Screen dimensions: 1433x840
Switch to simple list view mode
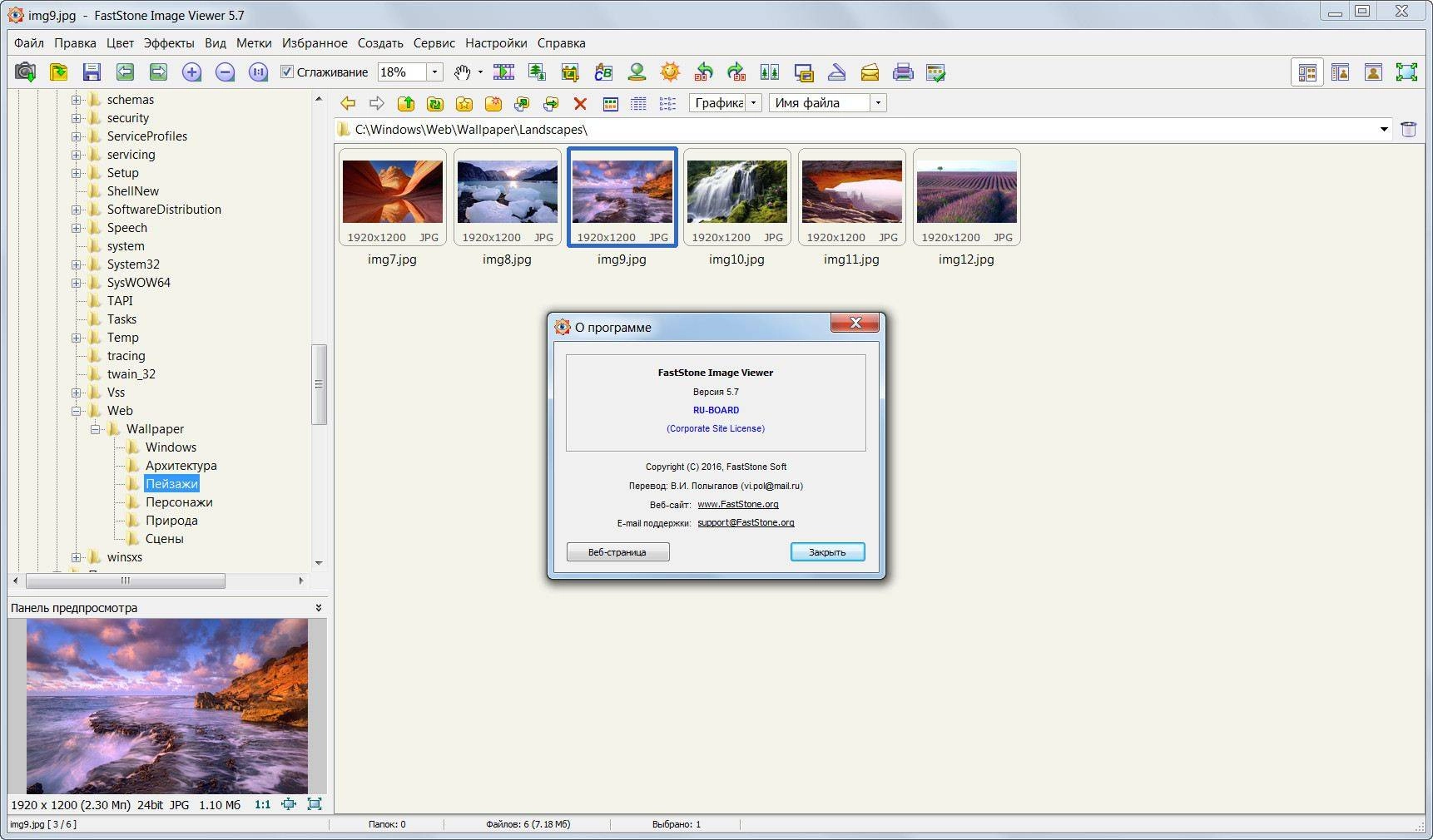667,103
